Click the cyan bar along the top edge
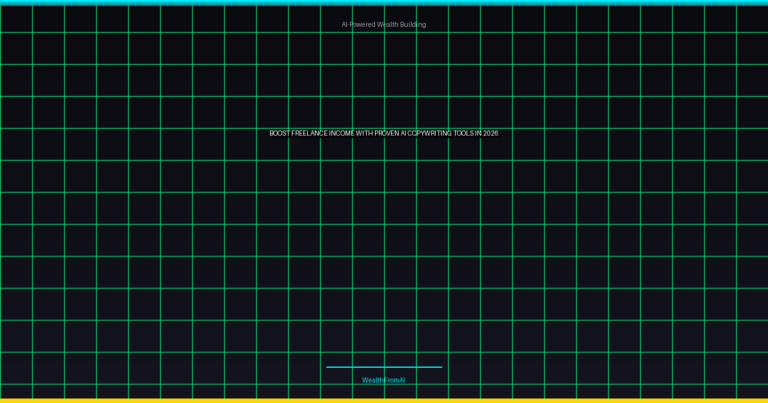 (383, 2)
